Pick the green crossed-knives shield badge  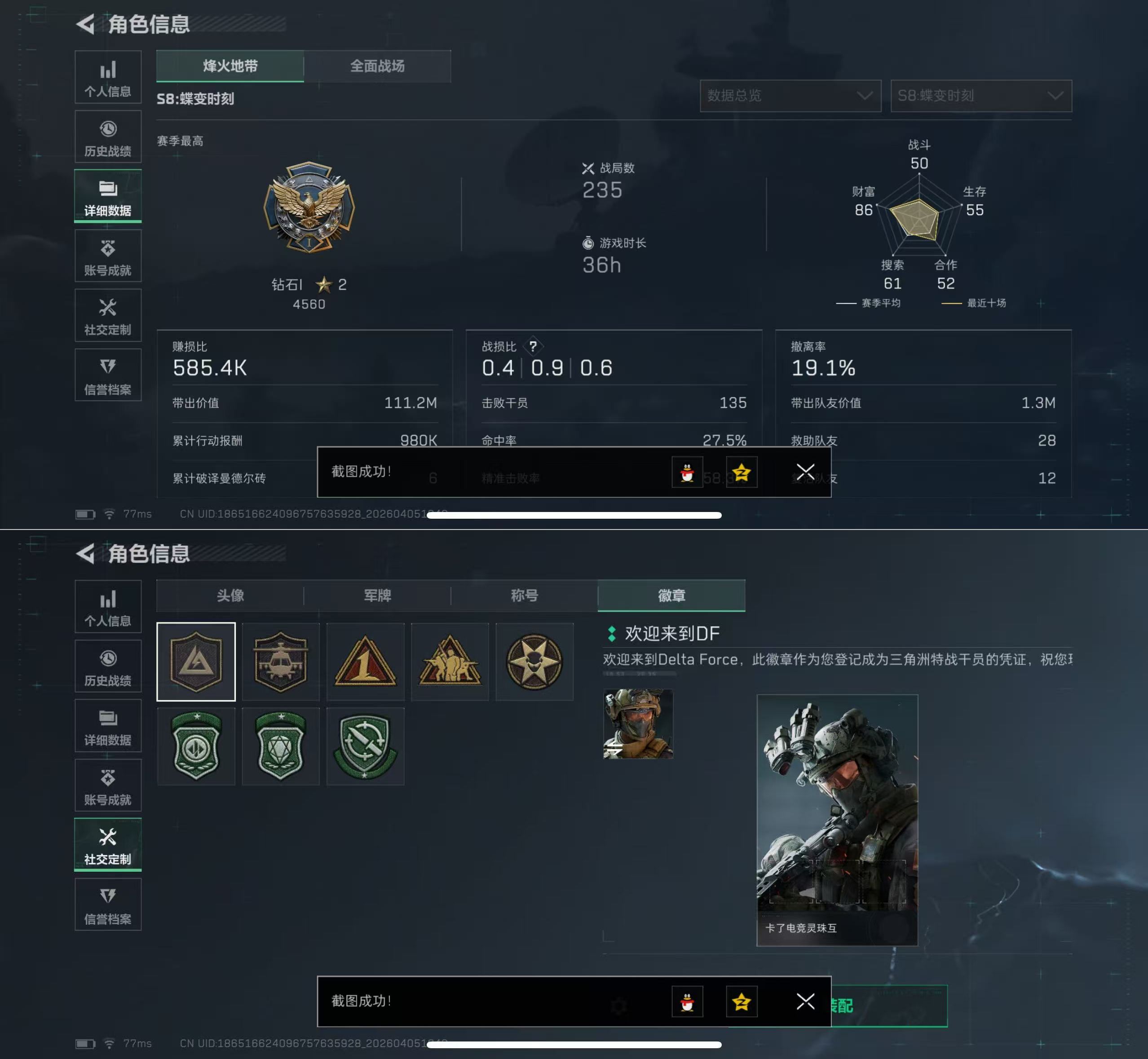click(365, 746)
